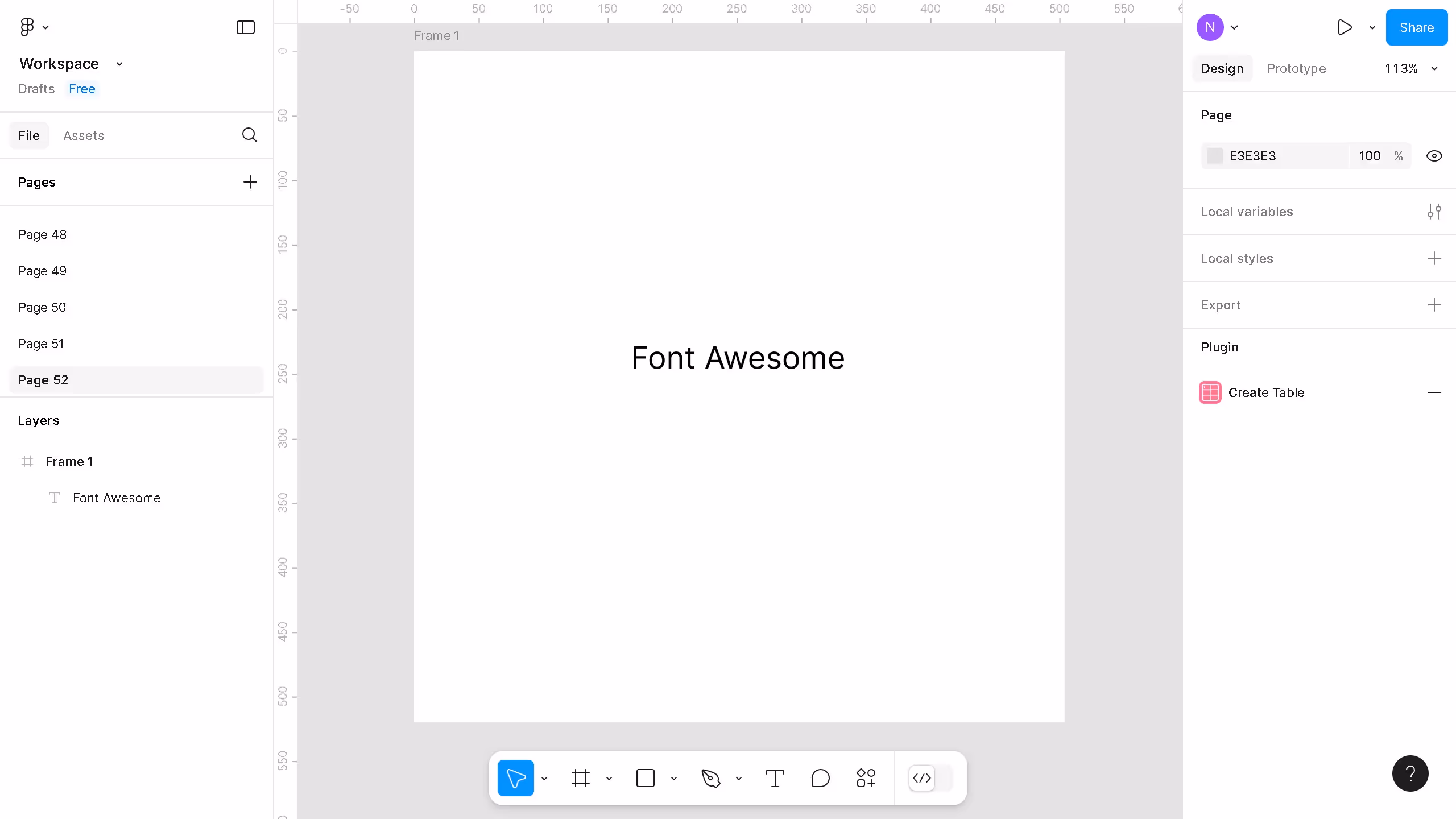The width and height of the screenshot is (1456, 819).
Task: Open Local variables panel
Action: [1435, 212]
